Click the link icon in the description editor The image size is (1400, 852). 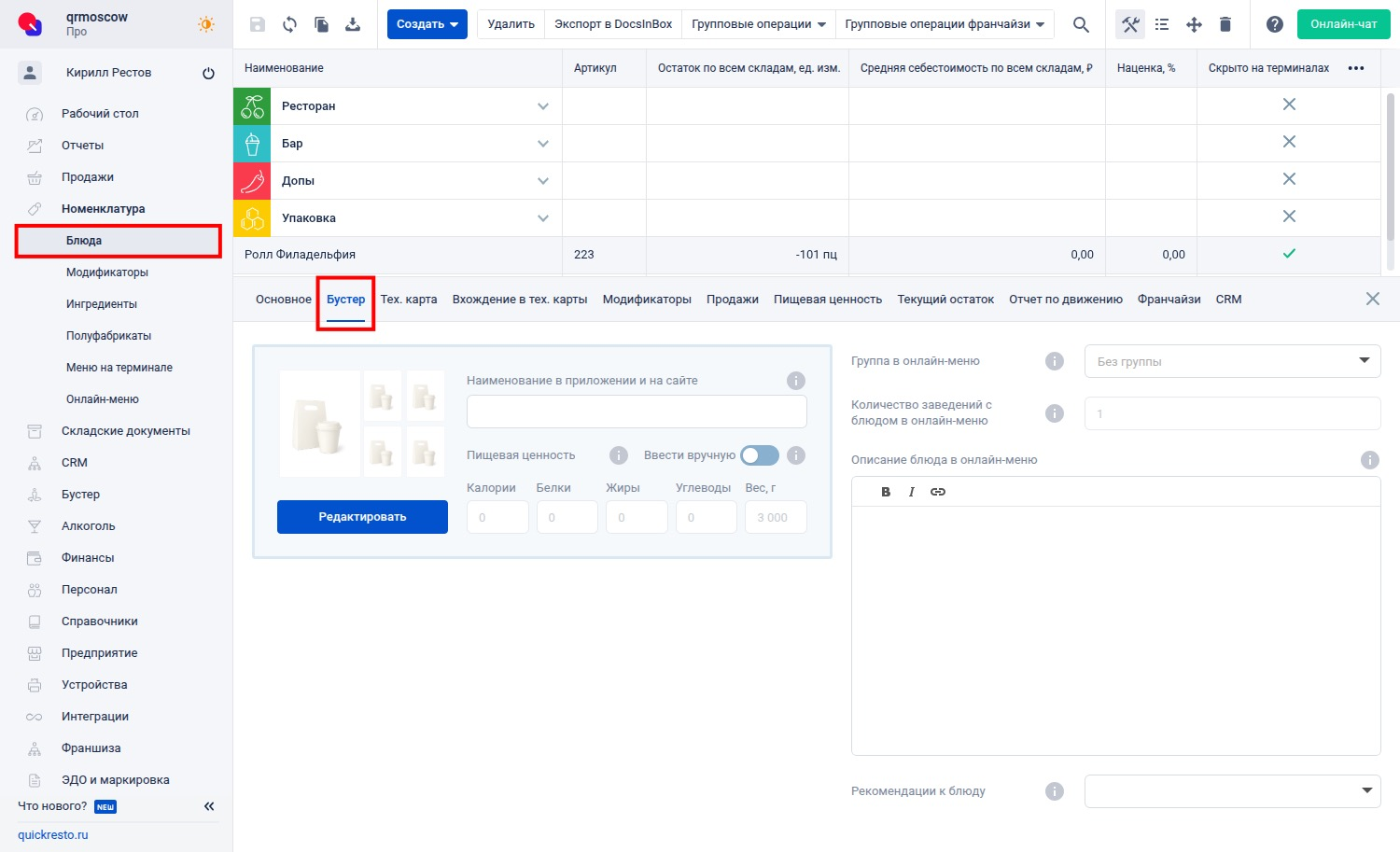pos(938,492)
